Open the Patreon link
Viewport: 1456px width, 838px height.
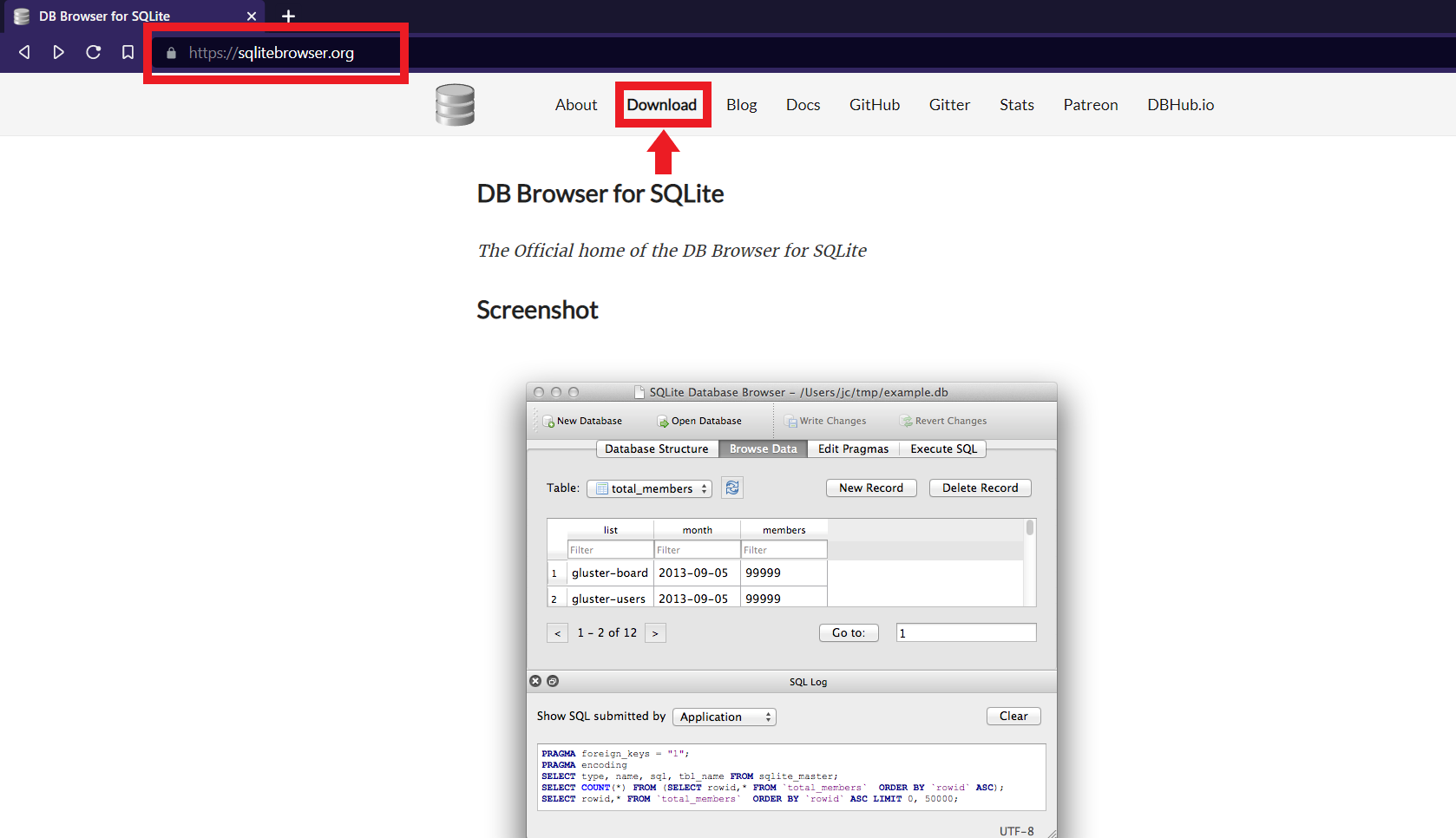point(1090,105)
